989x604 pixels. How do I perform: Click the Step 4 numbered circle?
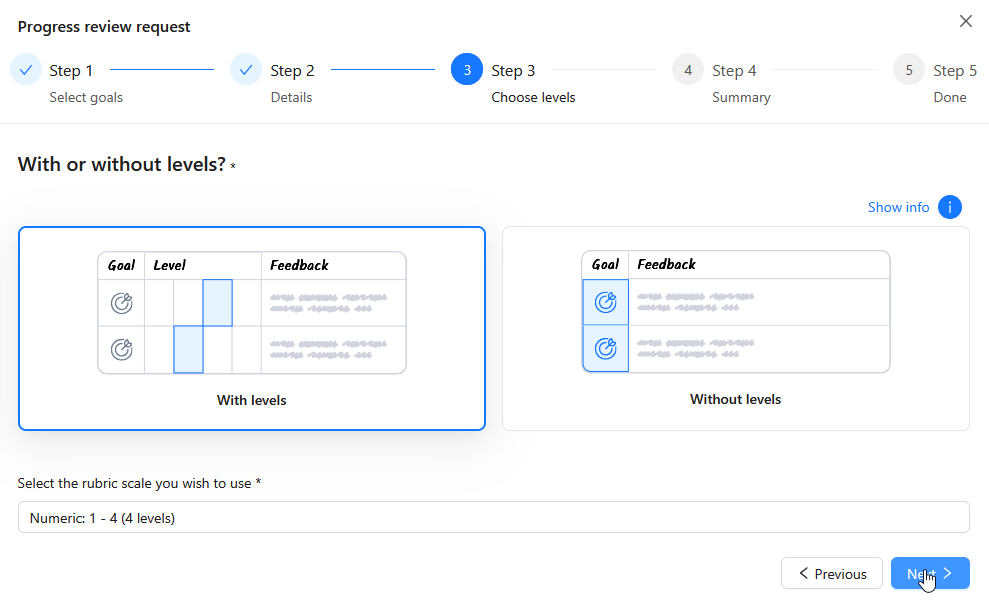click(688, 70)
